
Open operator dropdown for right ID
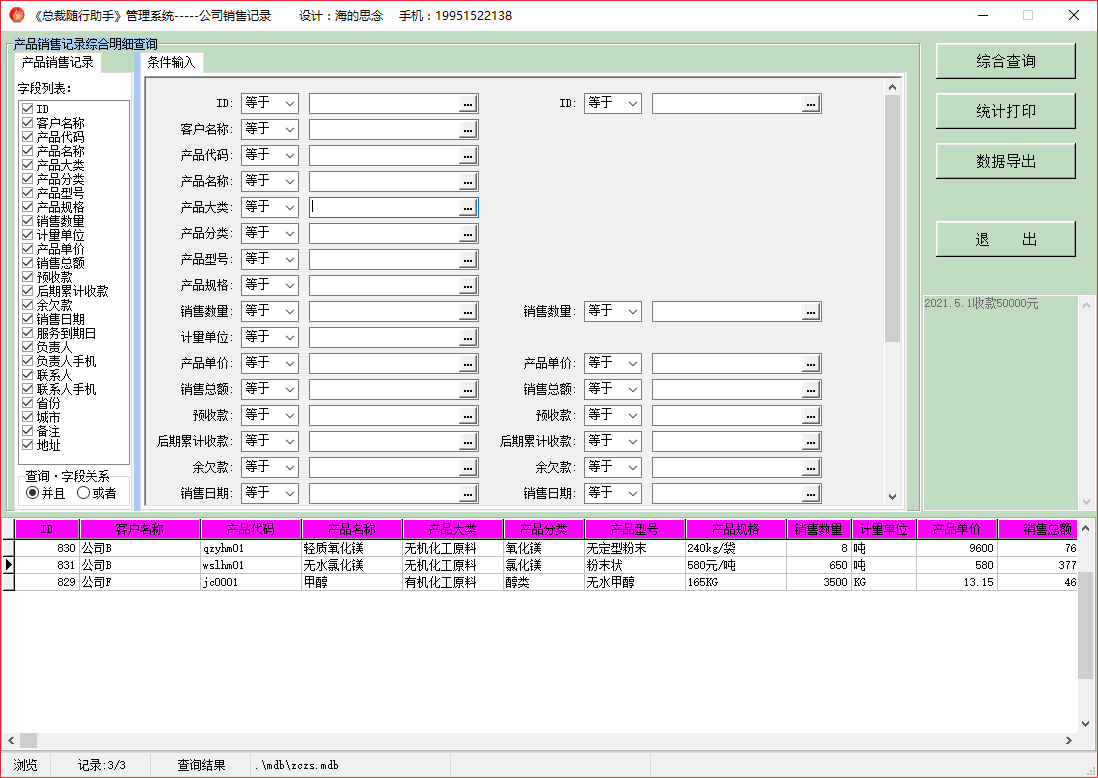[x=613, y=104]
